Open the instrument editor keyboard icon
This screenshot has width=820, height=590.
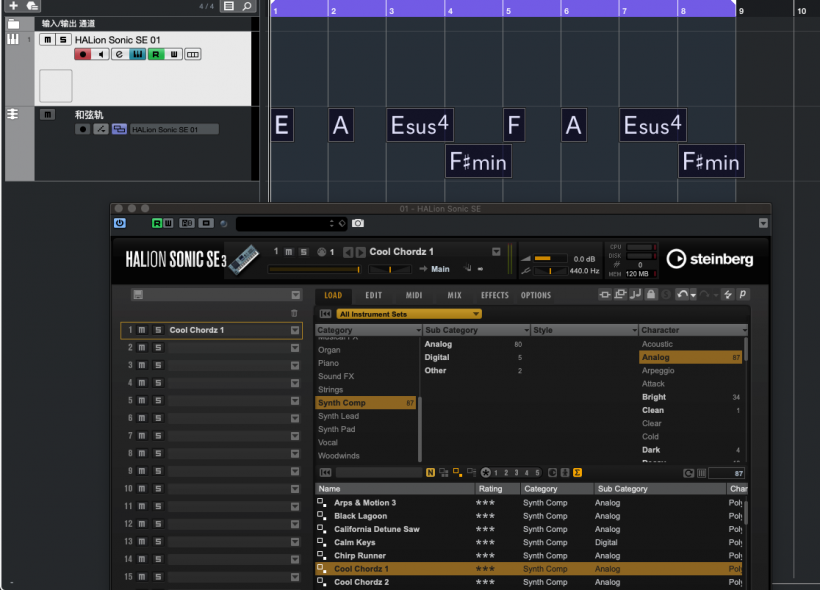(138, 54)
